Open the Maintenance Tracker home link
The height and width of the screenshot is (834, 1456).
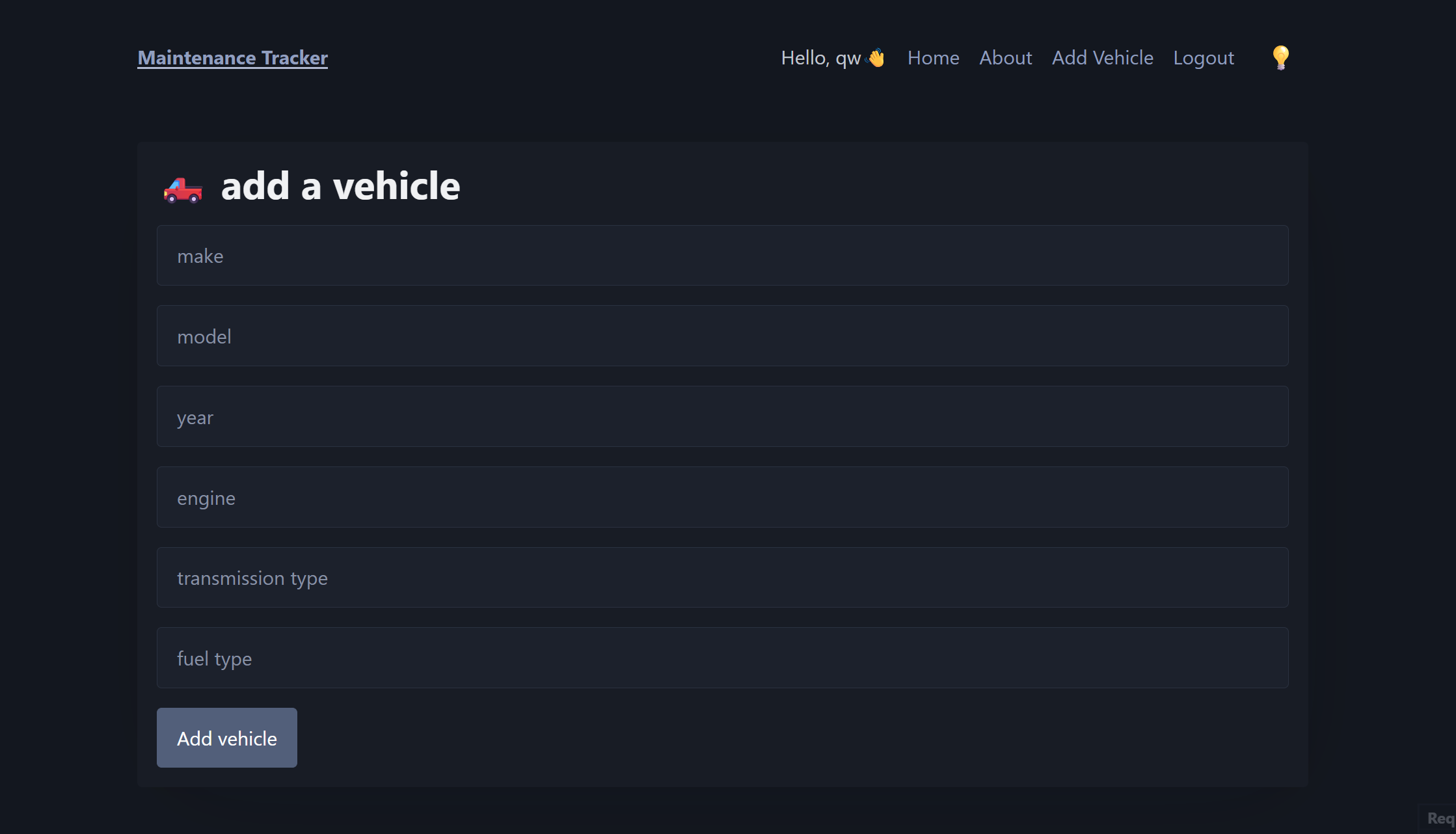pos(232,58)
